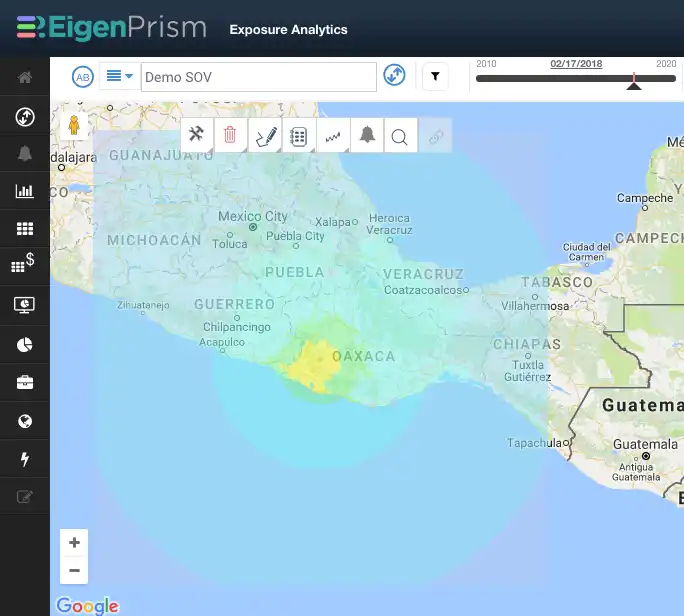
Task: Open the magnifier search tool on map
Action: (x=400, y=137)
